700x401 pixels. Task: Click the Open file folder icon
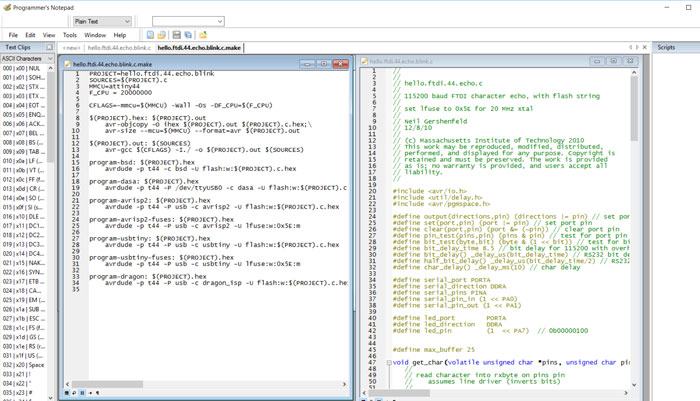[162, 35]
